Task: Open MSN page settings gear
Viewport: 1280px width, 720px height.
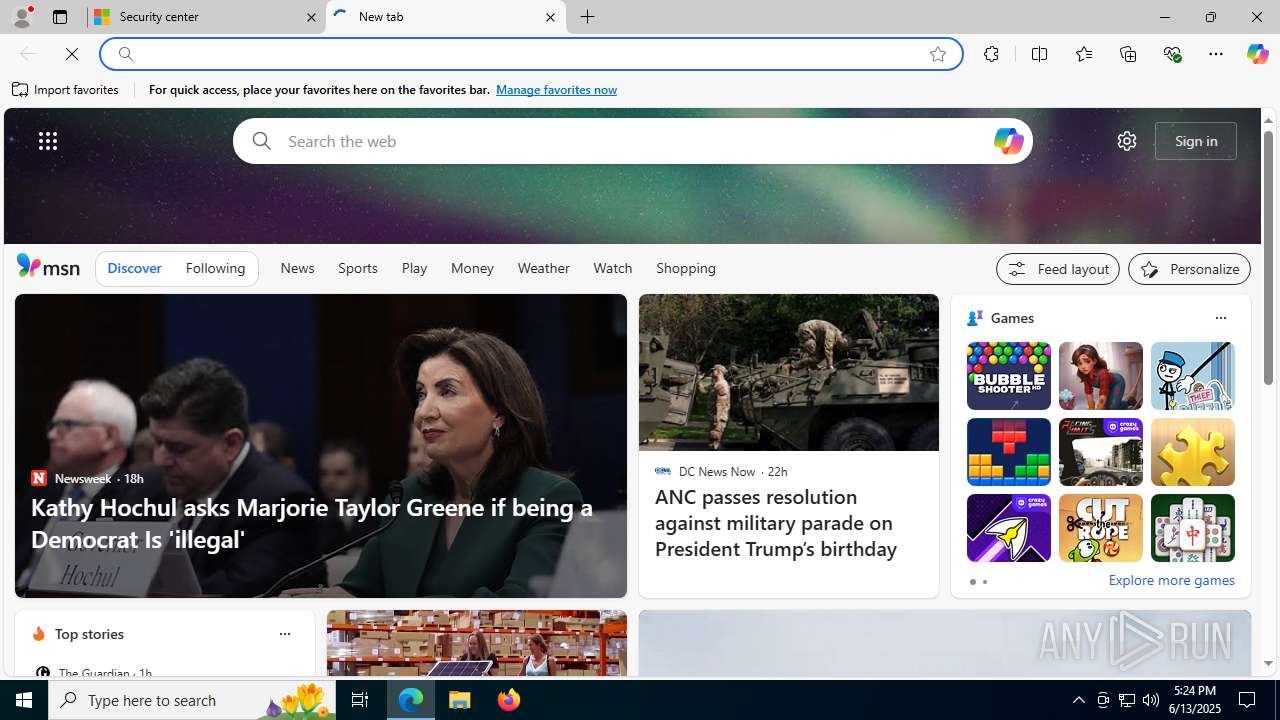Action: tap(1127, 141)
